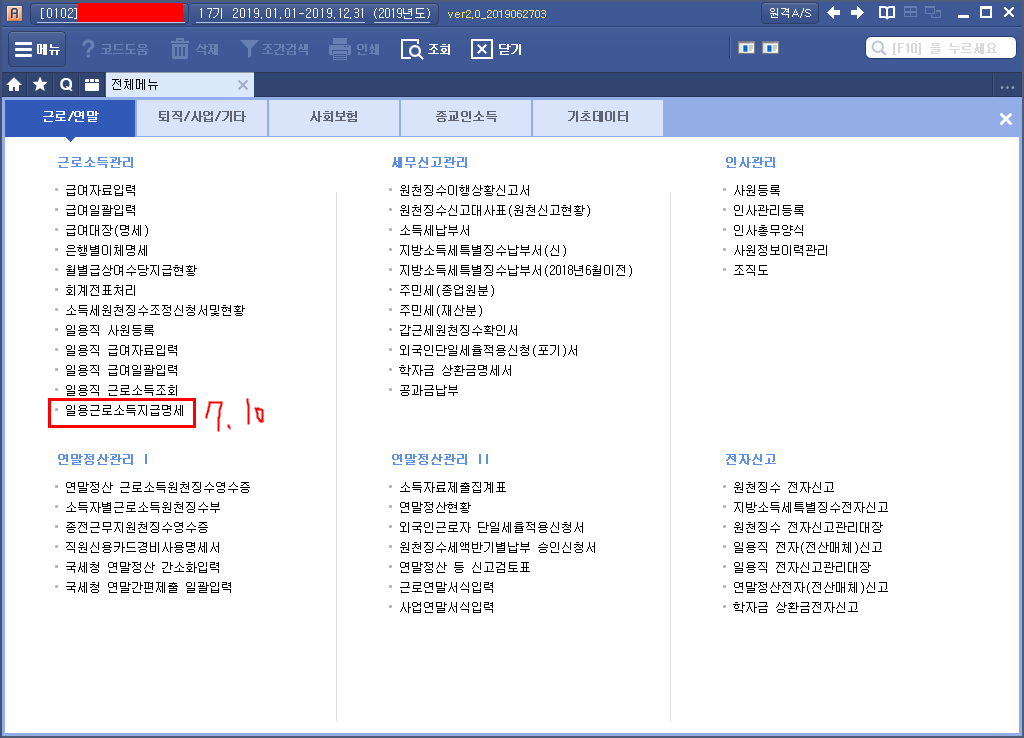1024x738 pixels.
Task: Open 급여자료입력 menu item
Action: point(101,190)
